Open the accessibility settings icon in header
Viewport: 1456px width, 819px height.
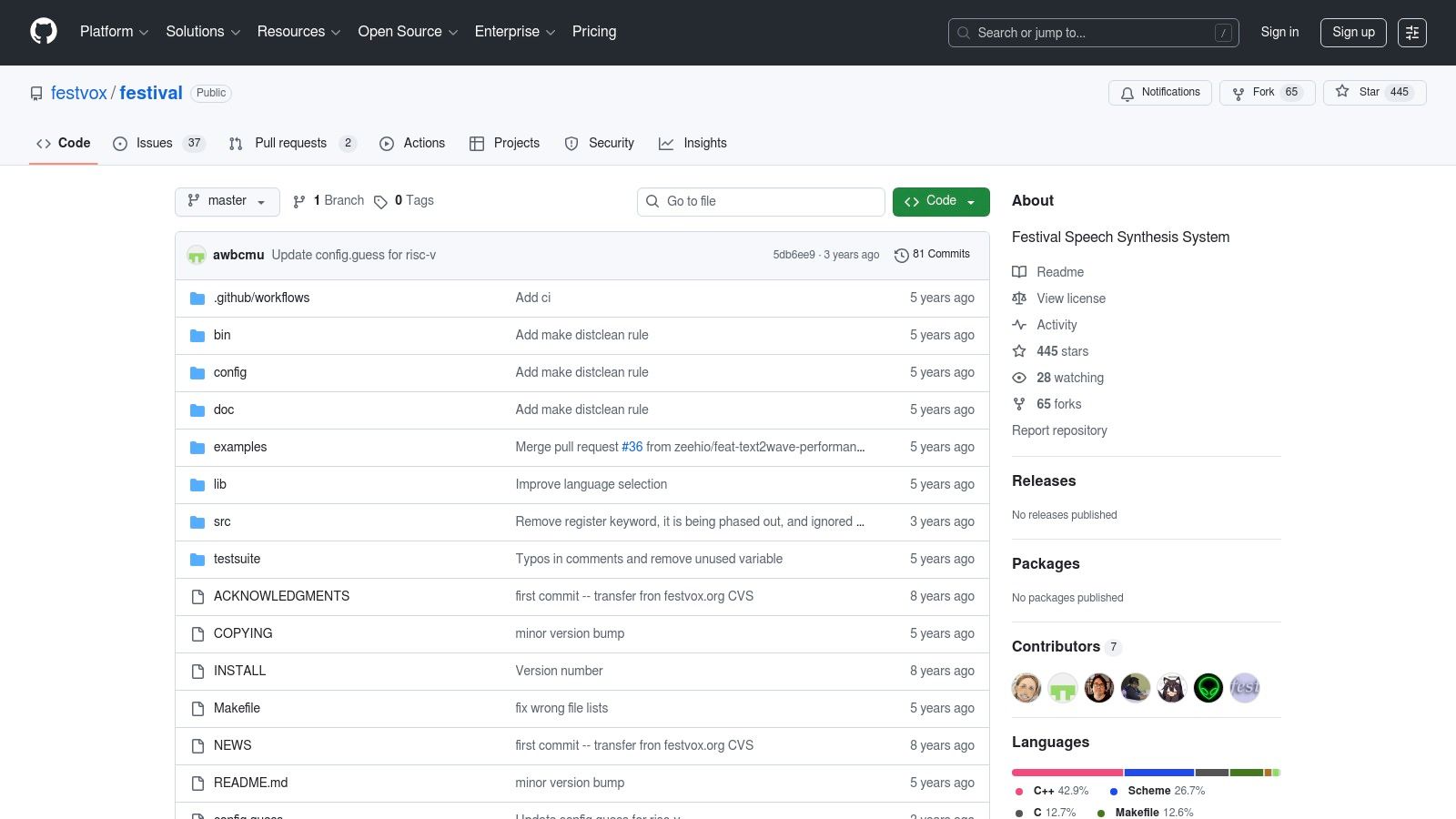(x=1411, y=33)
